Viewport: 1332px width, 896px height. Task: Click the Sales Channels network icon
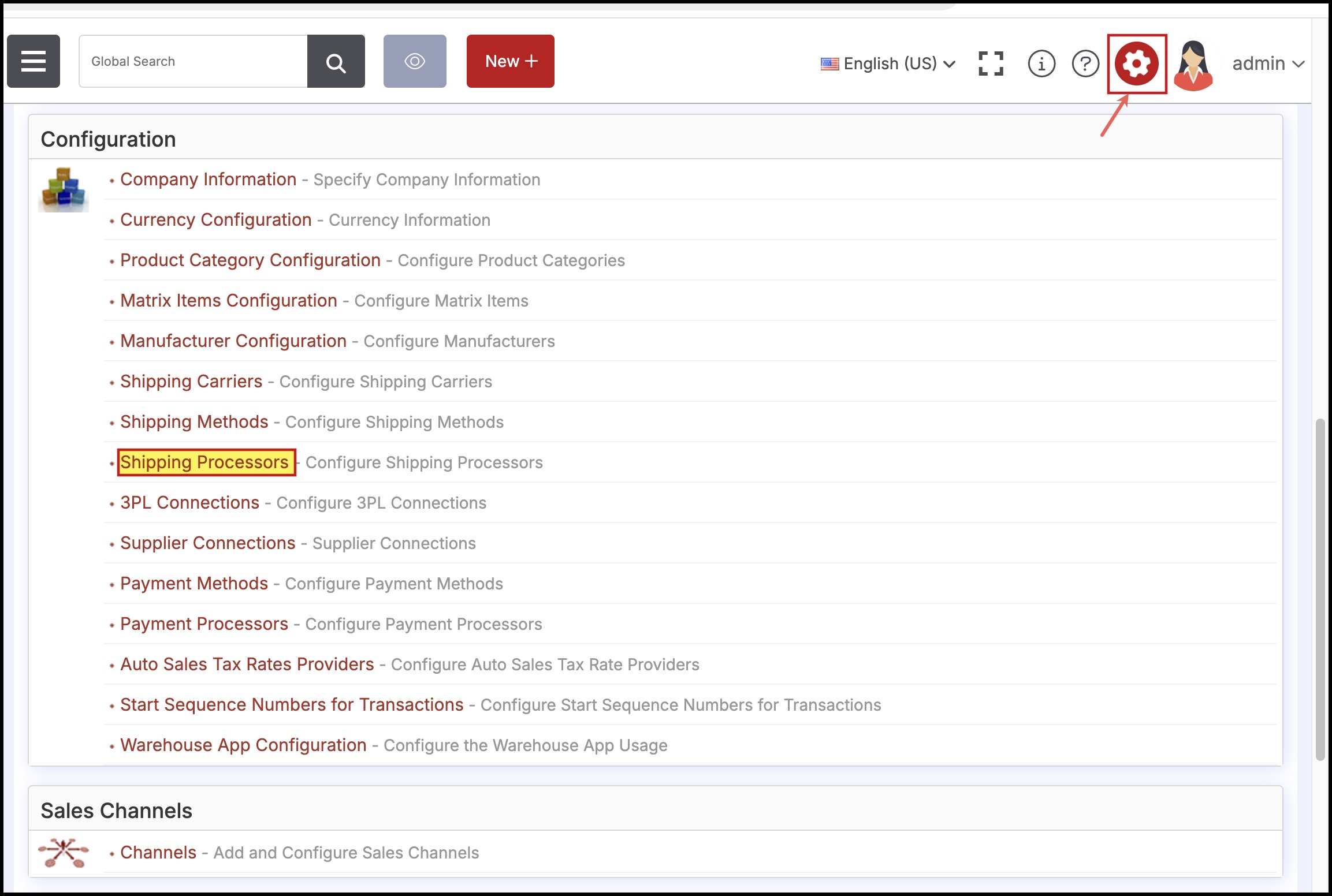pyautogui.click(x=64, y=853)
